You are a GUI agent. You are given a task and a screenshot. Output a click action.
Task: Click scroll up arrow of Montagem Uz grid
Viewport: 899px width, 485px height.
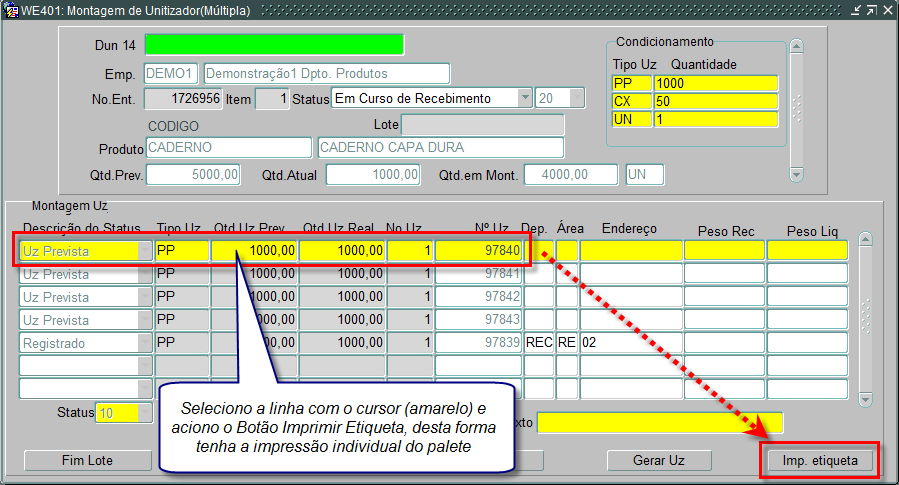click(865, 239)
